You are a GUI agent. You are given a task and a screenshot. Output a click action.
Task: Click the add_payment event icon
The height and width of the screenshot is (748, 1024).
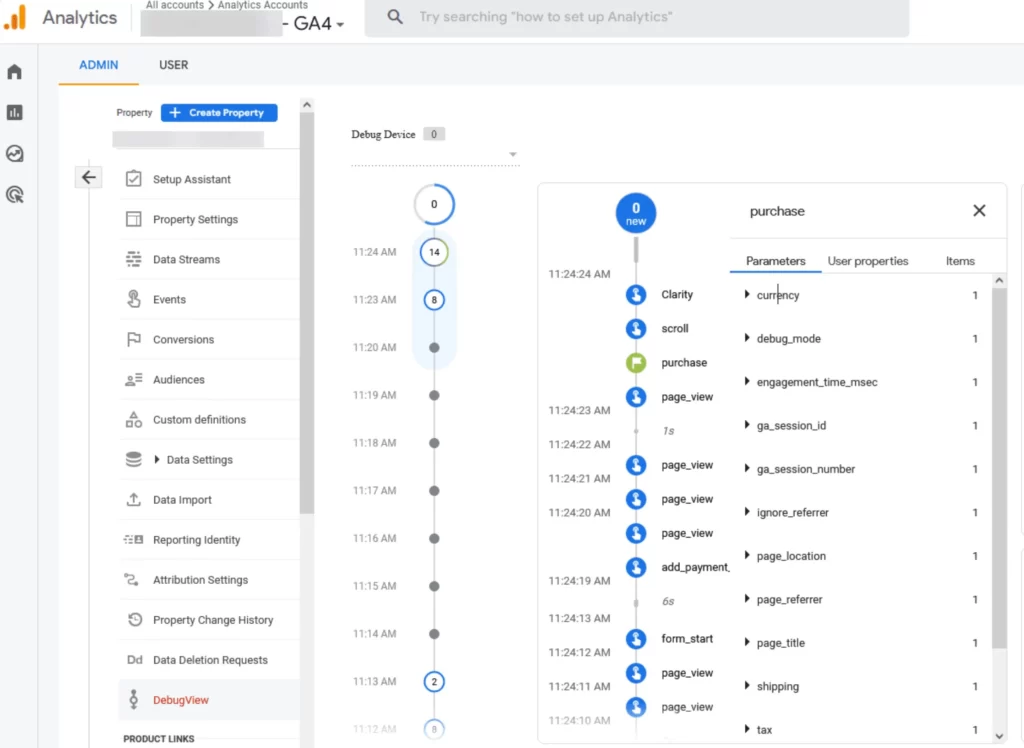click(636, 567)
